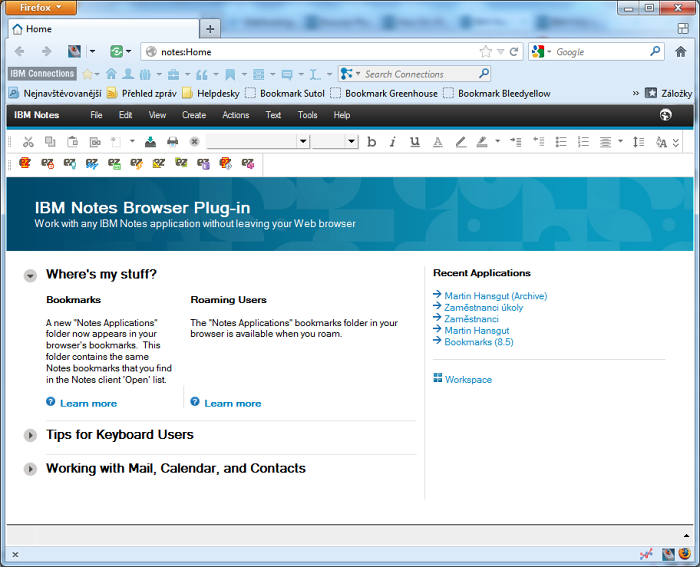Open the Tools menu

click(308, 115)
